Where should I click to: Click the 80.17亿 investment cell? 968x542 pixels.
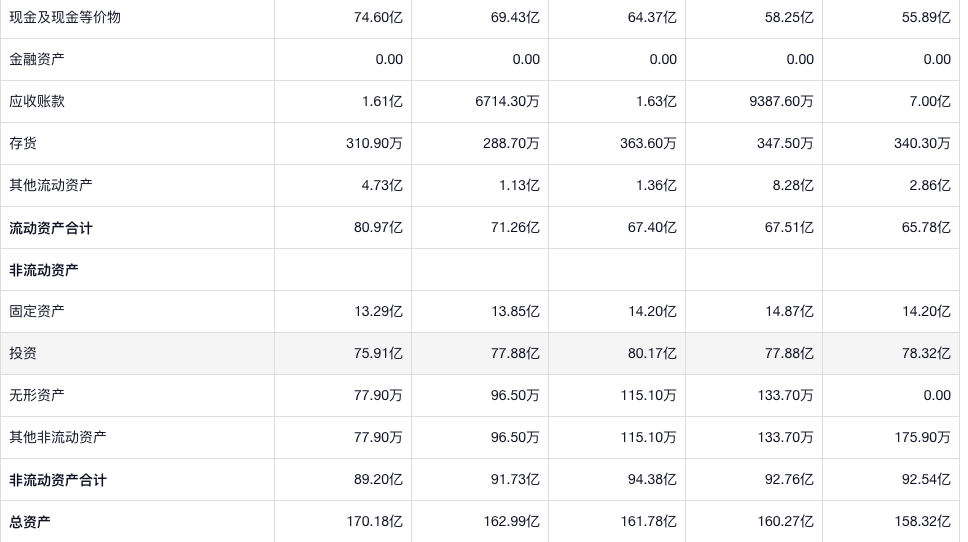(652, 353)
